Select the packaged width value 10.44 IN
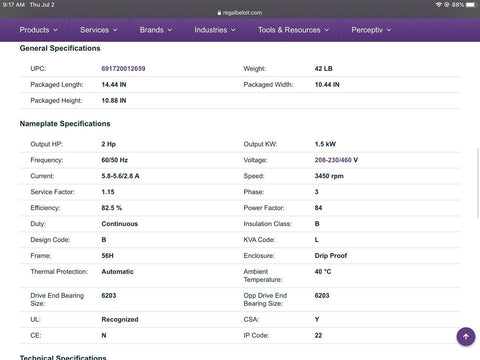The width and height of the screenshot is (480, 360). click(327, 85)
